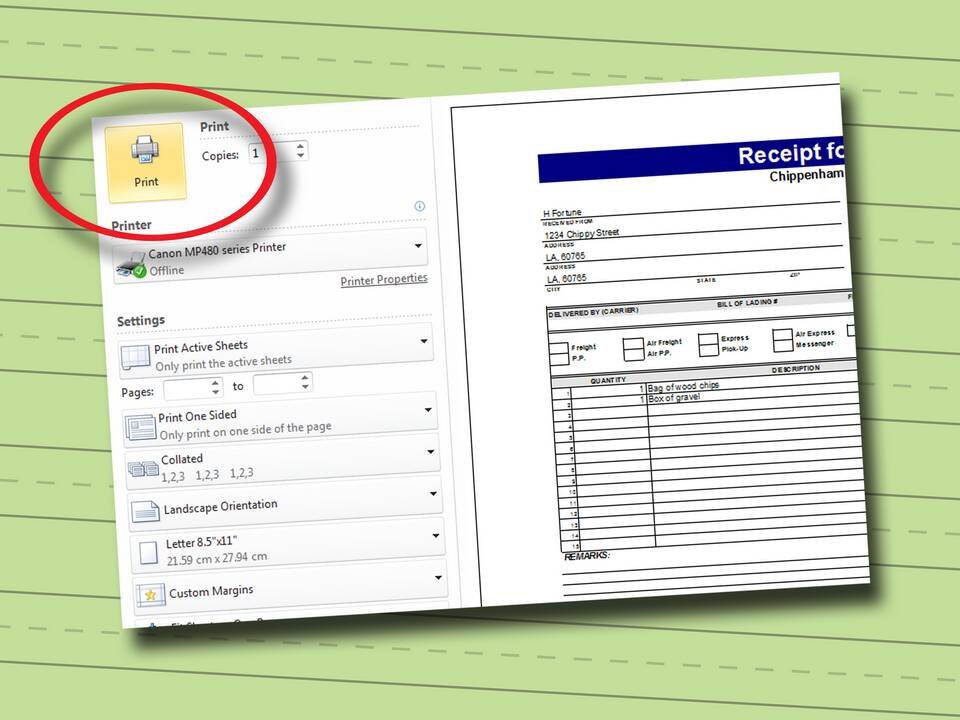Open Printer Properties link
Image resolution: width=960 pixels, height=720 pixels.
pos(384,280)
